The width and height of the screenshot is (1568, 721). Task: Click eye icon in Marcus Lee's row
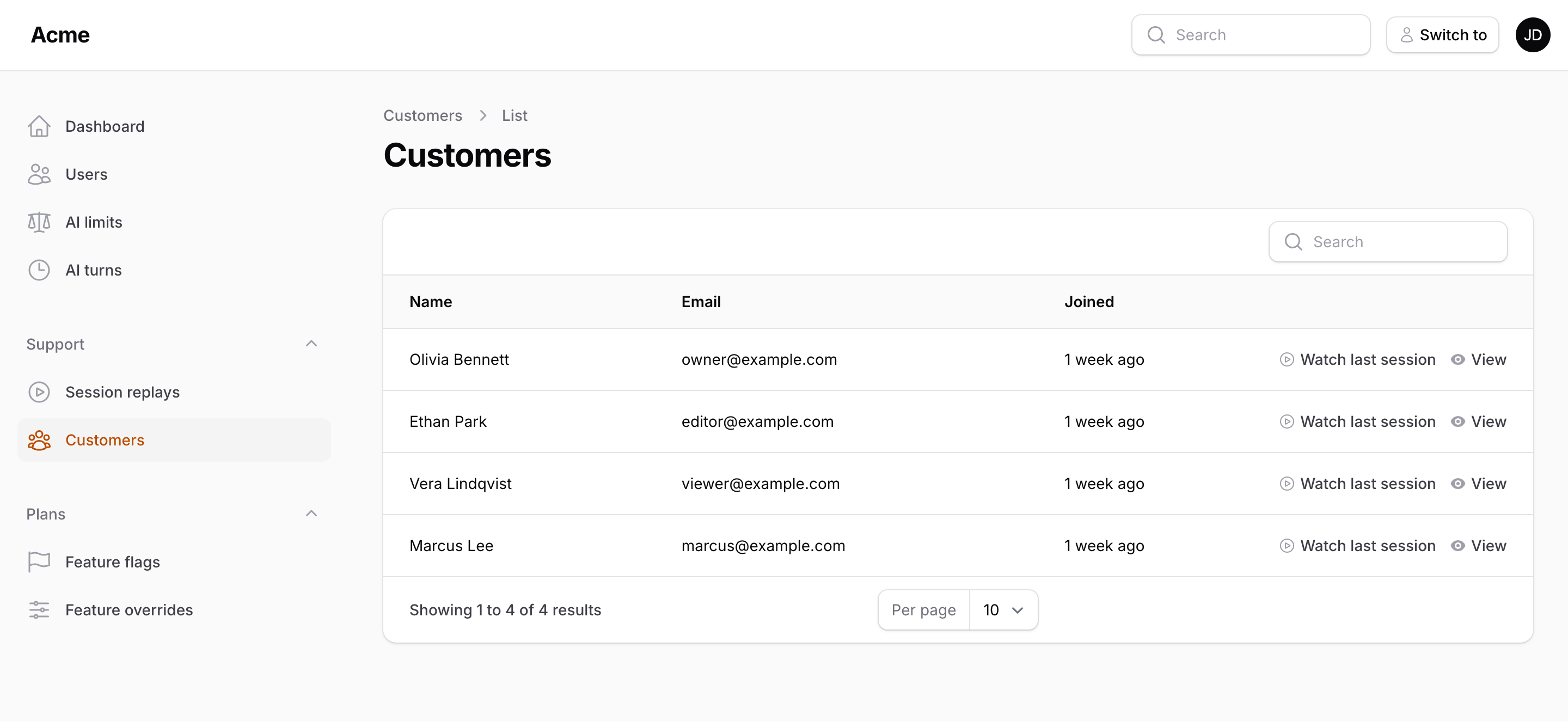(1458, 546)
